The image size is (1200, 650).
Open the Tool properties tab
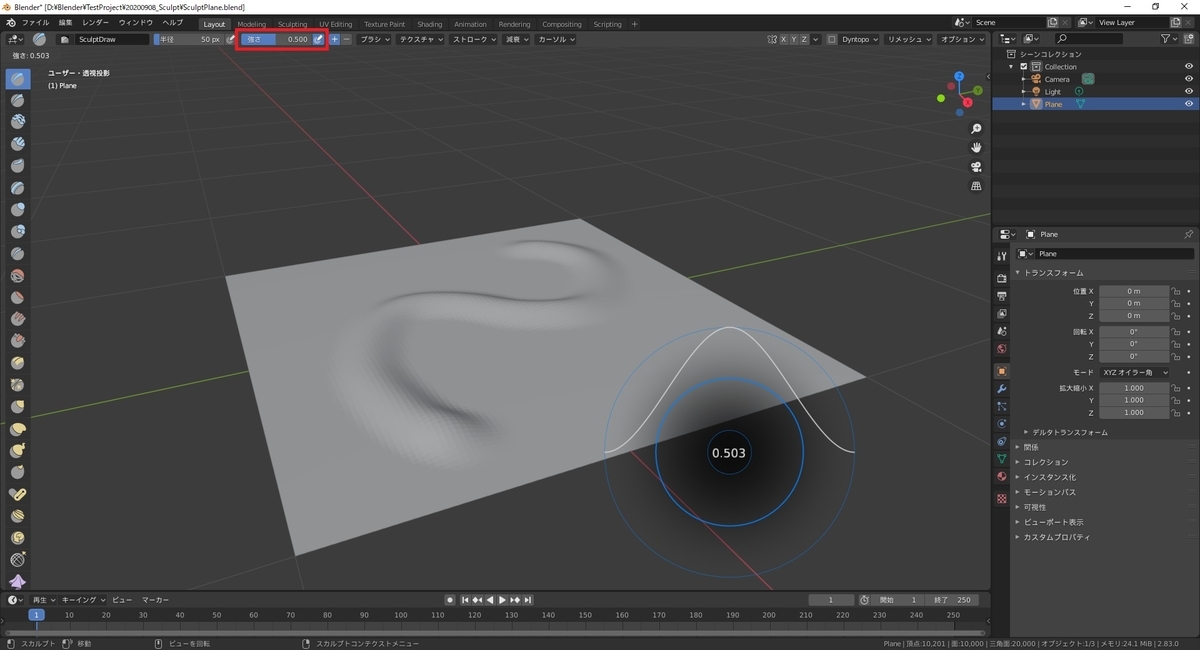pyautogui.click(x=1002, y=256)
